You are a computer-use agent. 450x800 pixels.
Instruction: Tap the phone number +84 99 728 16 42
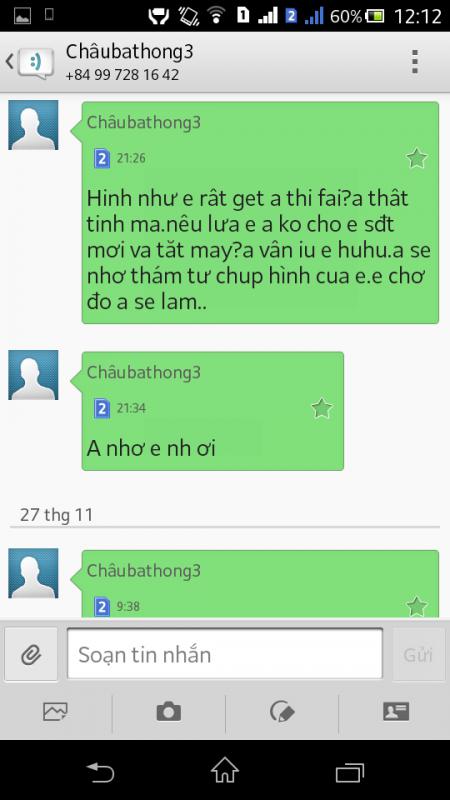pos(122,75)
